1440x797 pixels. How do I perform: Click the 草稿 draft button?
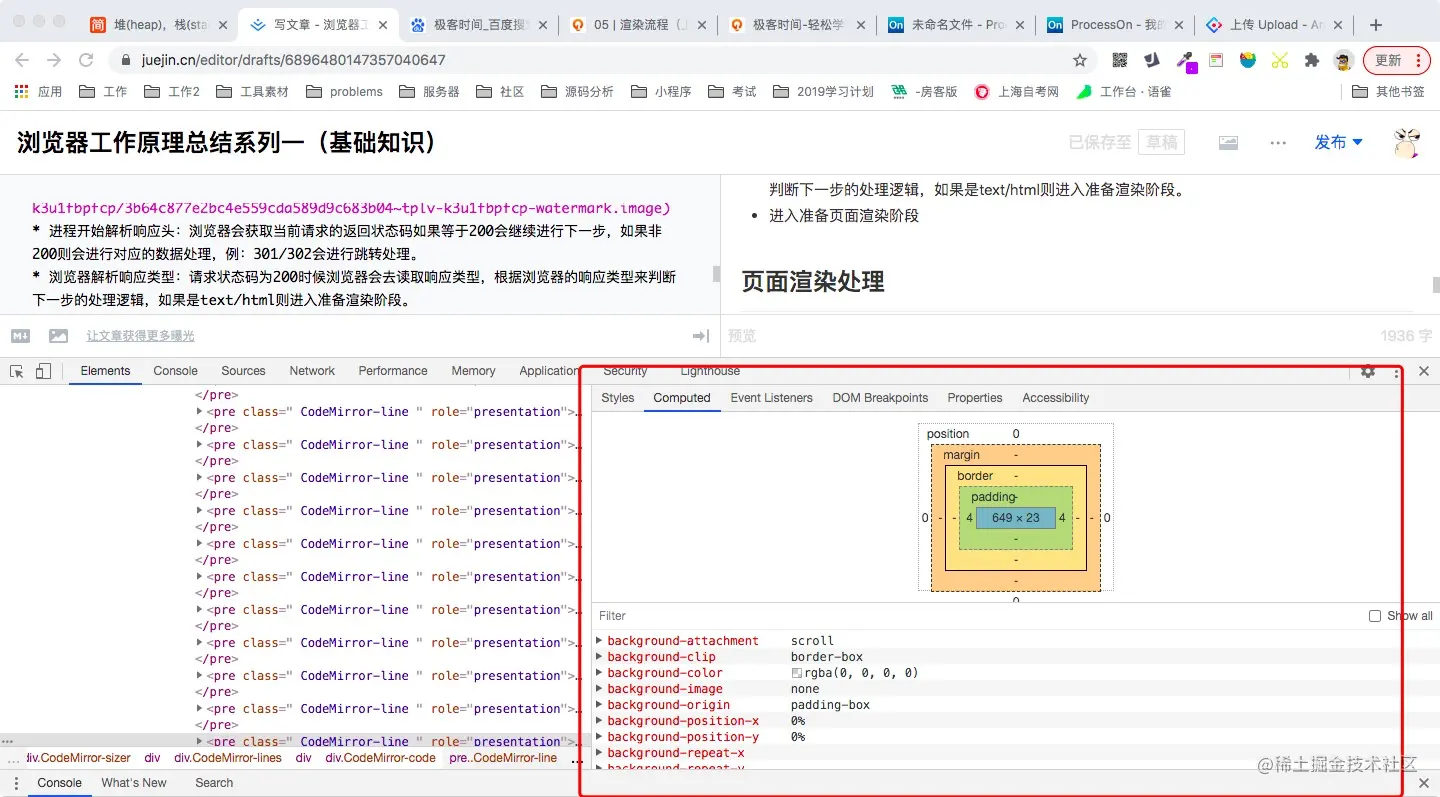point(1161,143)
